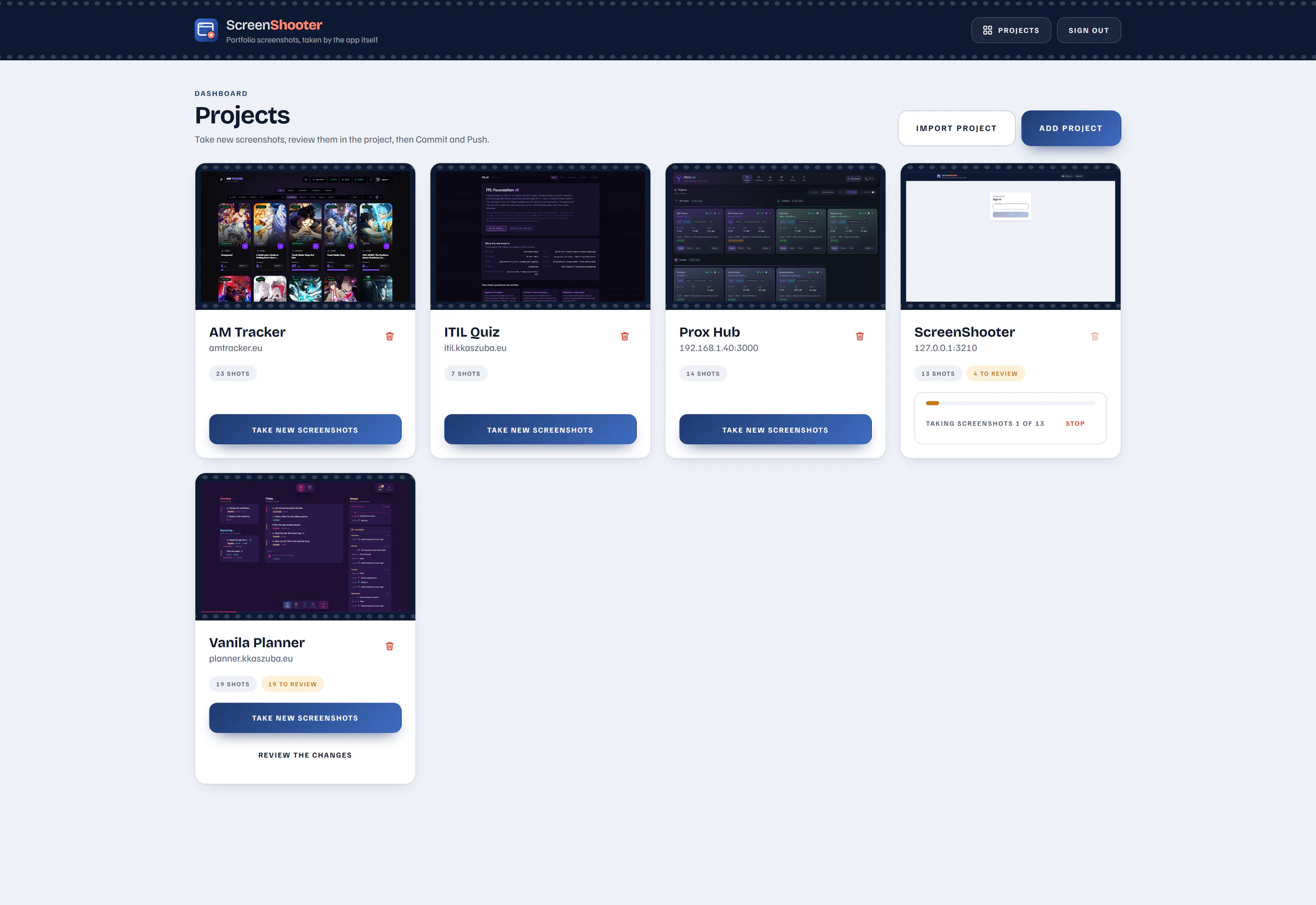The height and width of the screenshot is (905, 1316).
Task: Click the planner.kkaszuba.eu address
Action: [x=251, y=658]
